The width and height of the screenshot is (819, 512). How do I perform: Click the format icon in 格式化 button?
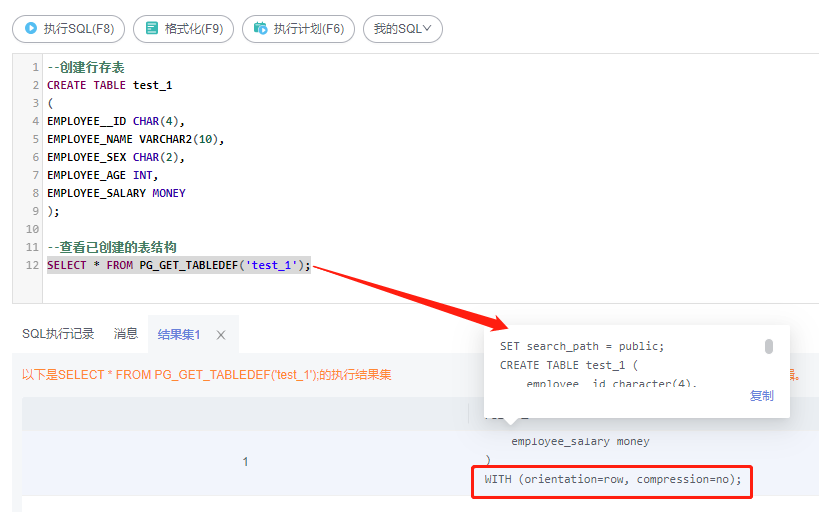(151, 28)
